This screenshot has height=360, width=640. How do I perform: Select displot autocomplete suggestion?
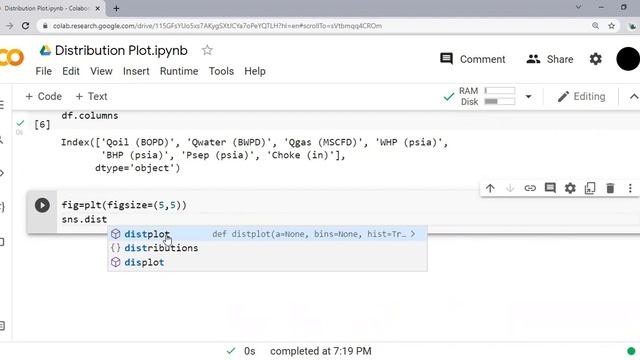267,262
